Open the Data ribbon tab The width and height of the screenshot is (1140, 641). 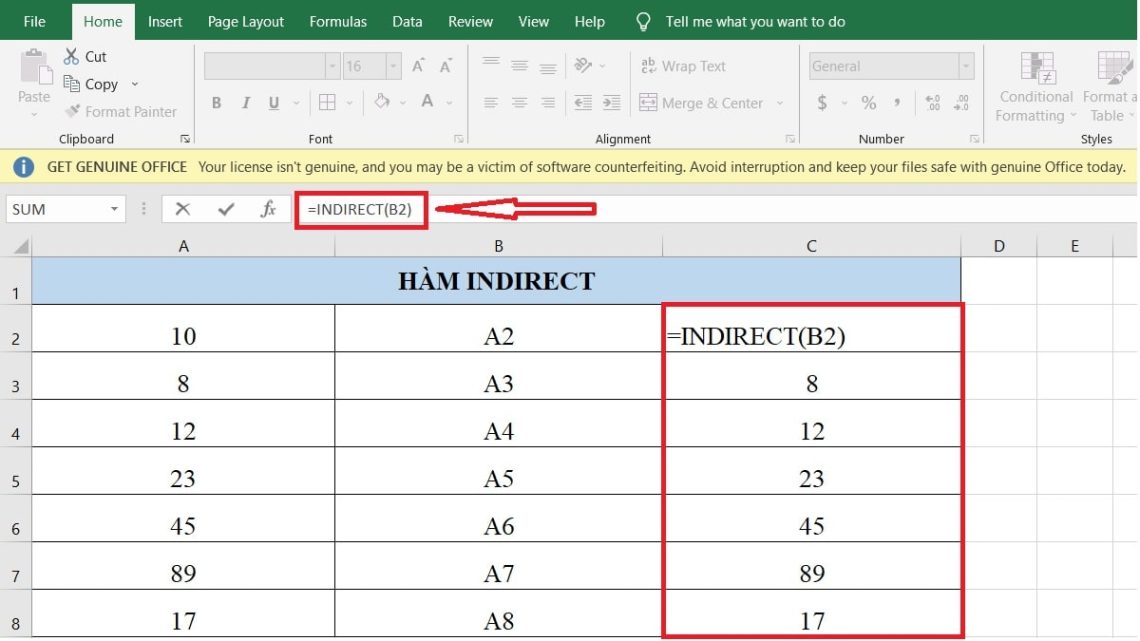point(406,21)
